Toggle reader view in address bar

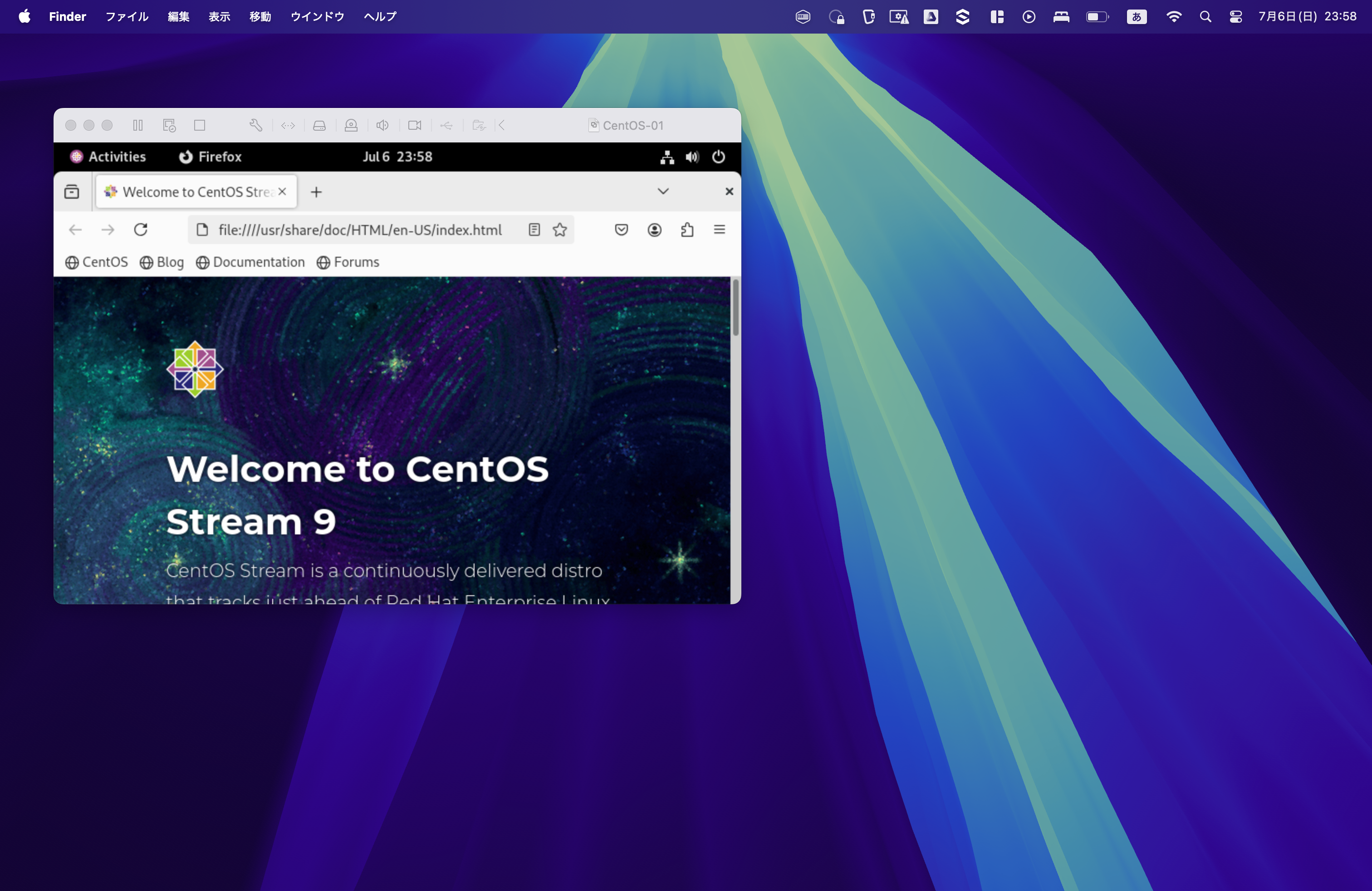pyautogui.click(x=534, y=230)
